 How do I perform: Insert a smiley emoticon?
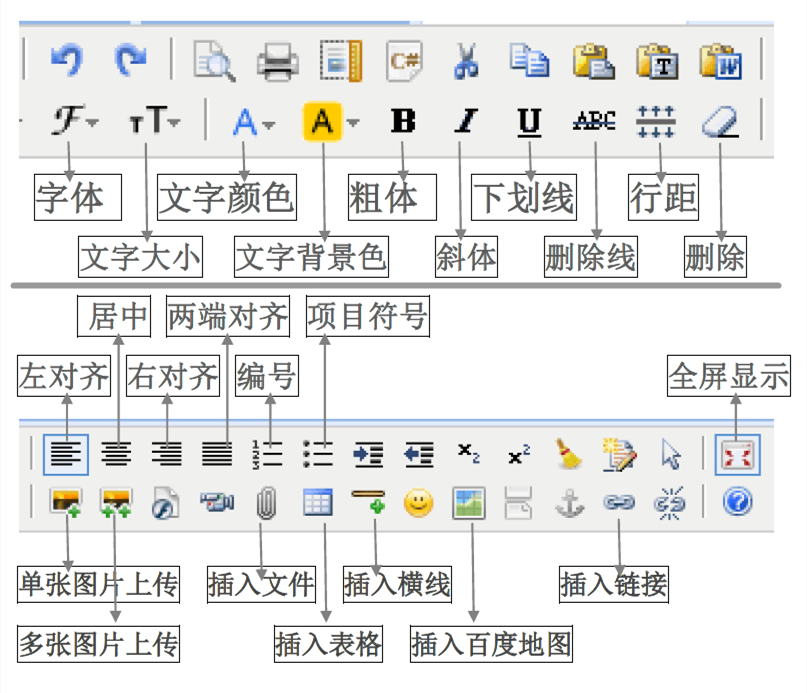click(x=418, y=501)
